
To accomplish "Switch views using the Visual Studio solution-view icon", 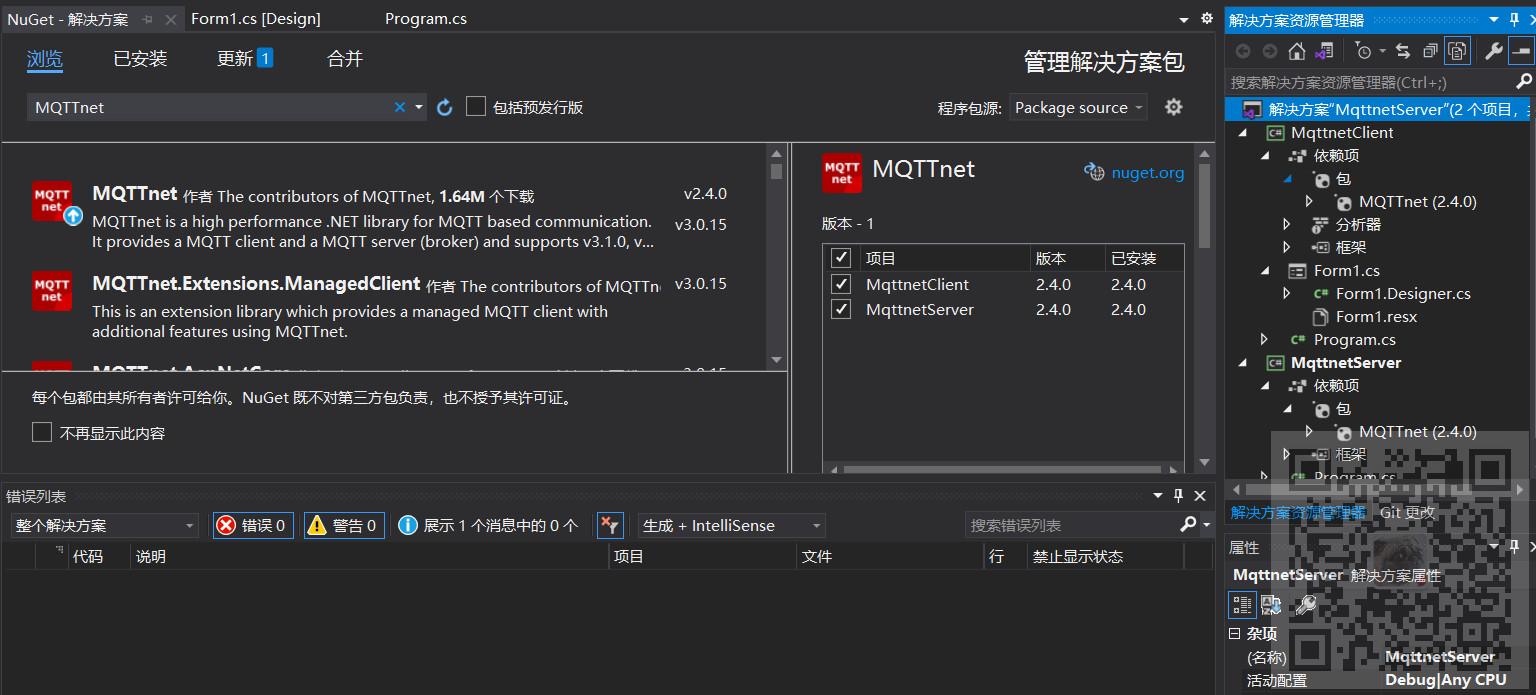I will pos(1324,51).
